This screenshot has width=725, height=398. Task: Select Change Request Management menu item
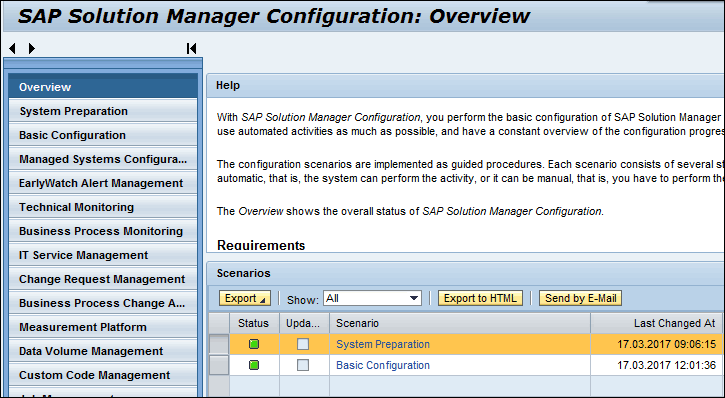(103, 279)
